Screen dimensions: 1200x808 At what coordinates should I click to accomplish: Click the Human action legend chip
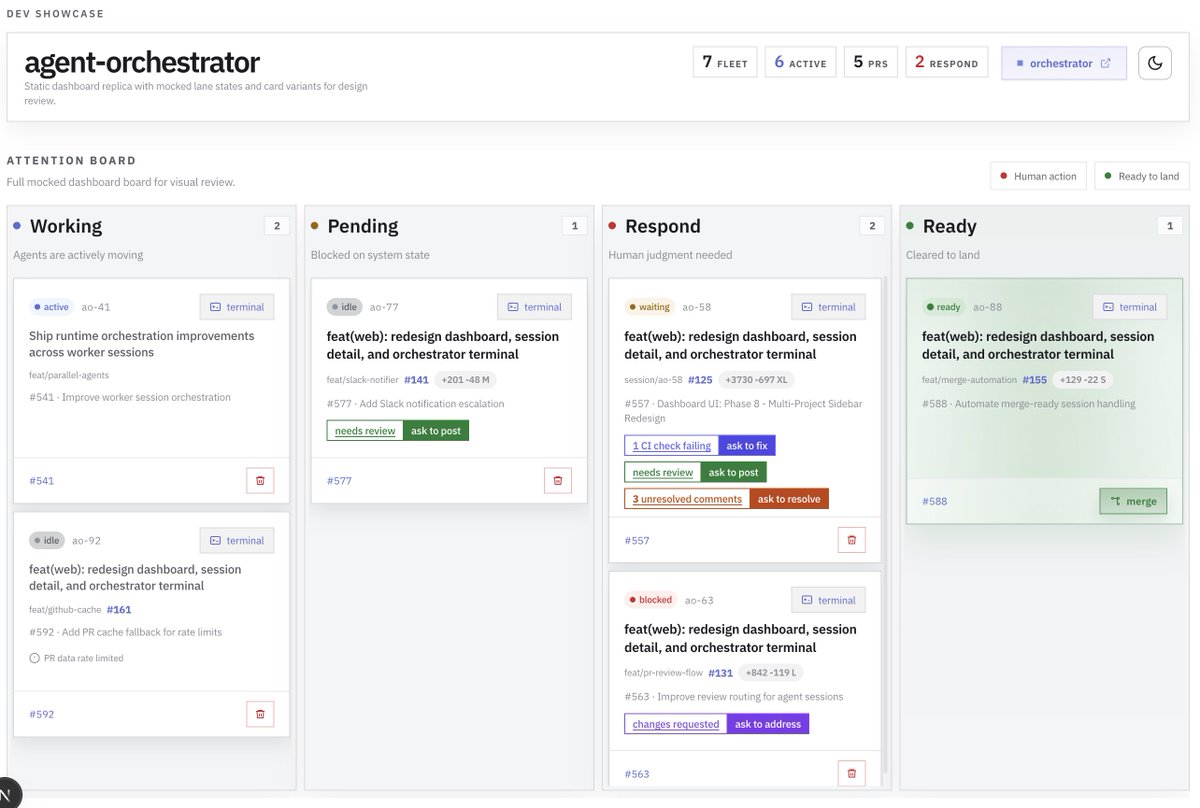(1039, 176)
